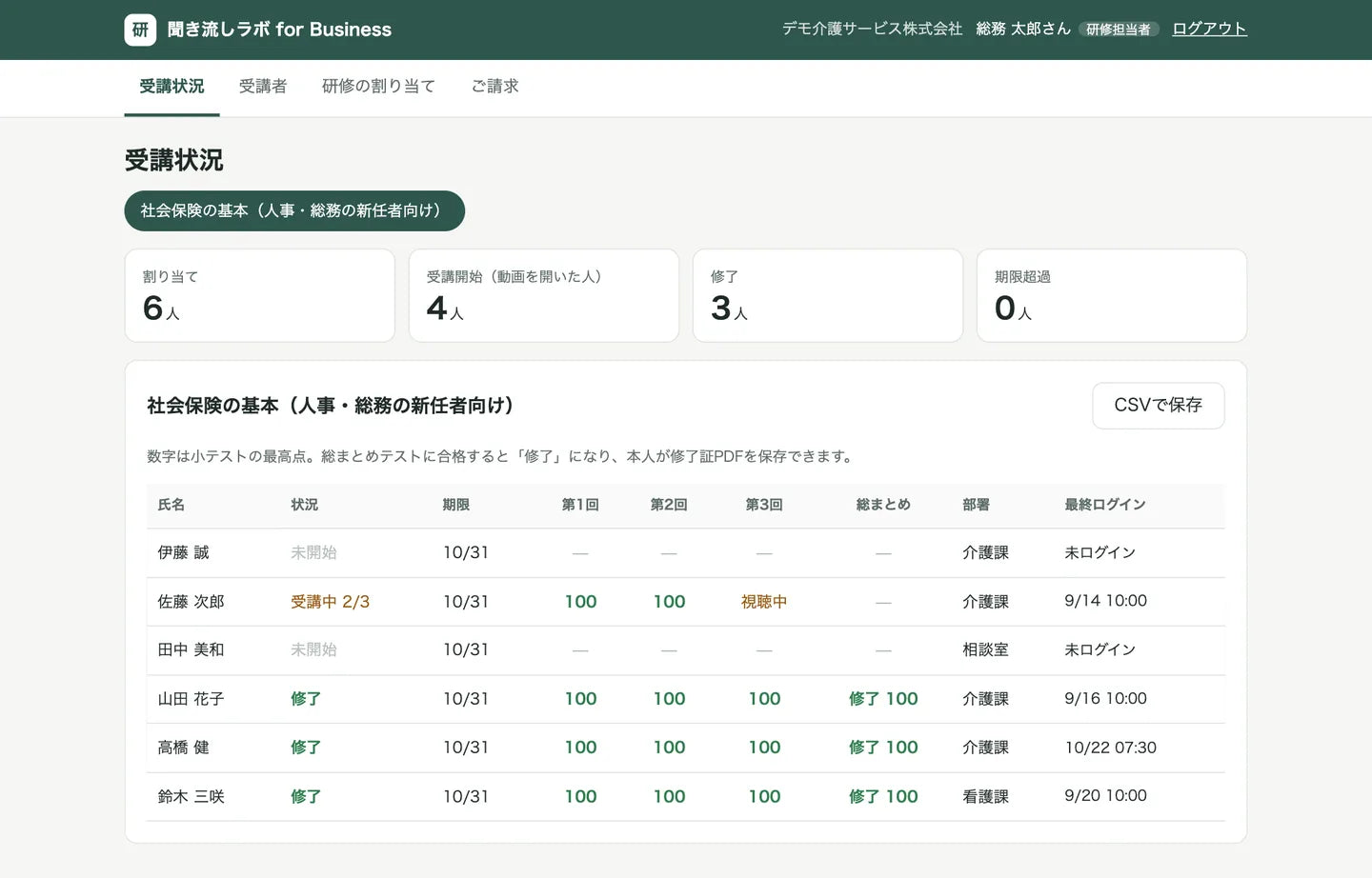This screenshot has width=1372, height=878.
Task: Click the ログアウト link
Action: (x=1209, y=29)
